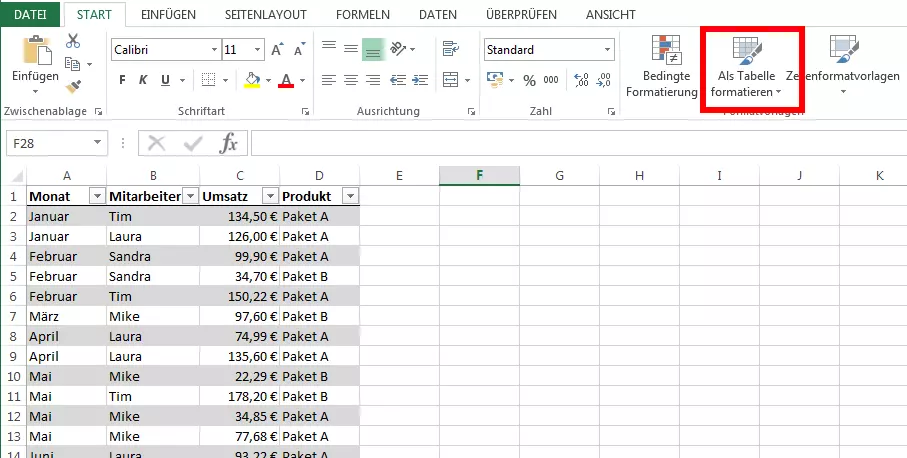Image resolution: width=907 pixels, height=458 pixels.
Task: Align text to the vertical middle
Action: click(351, 50)
